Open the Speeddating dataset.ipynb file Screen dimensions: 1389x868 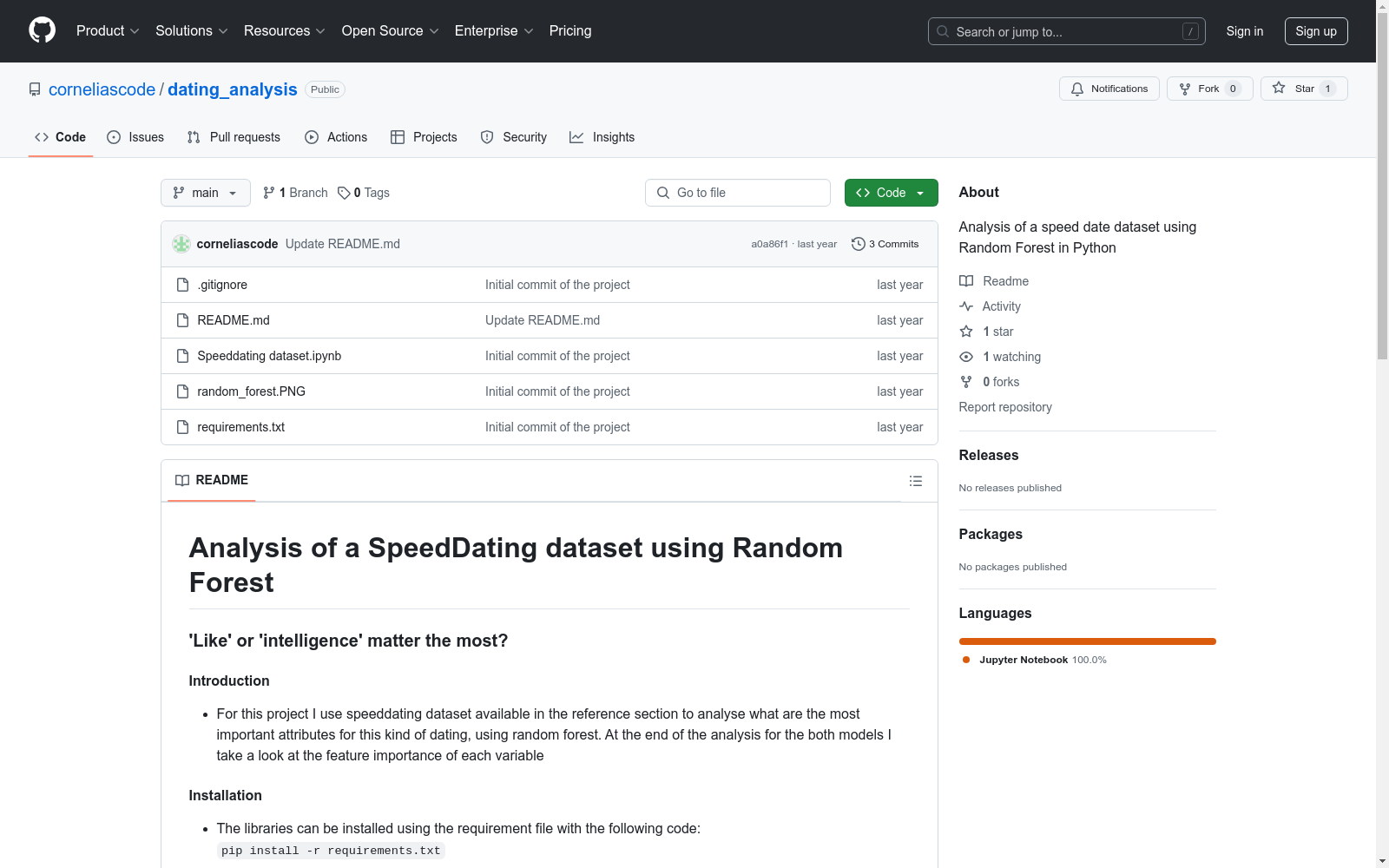(269, 356)
